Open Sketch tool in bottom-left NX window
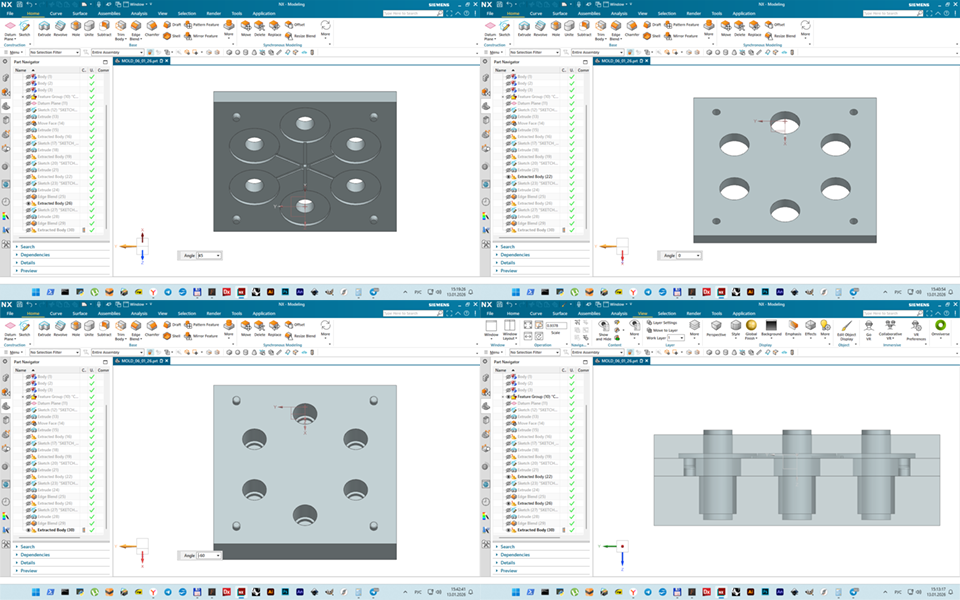This screenshot has width=960, height=600. coord(24,328)
